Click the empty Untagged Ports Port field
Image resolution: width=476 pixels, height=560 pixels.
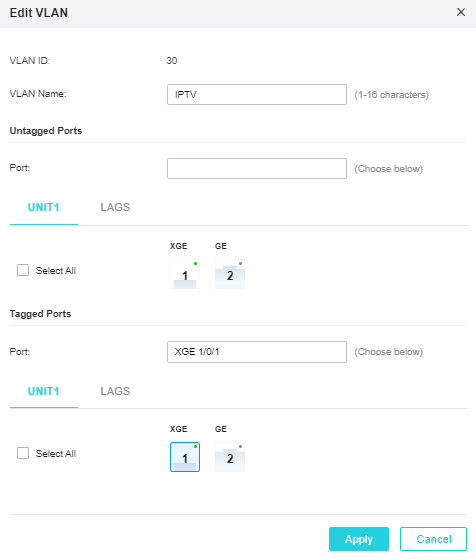(257, 168)
